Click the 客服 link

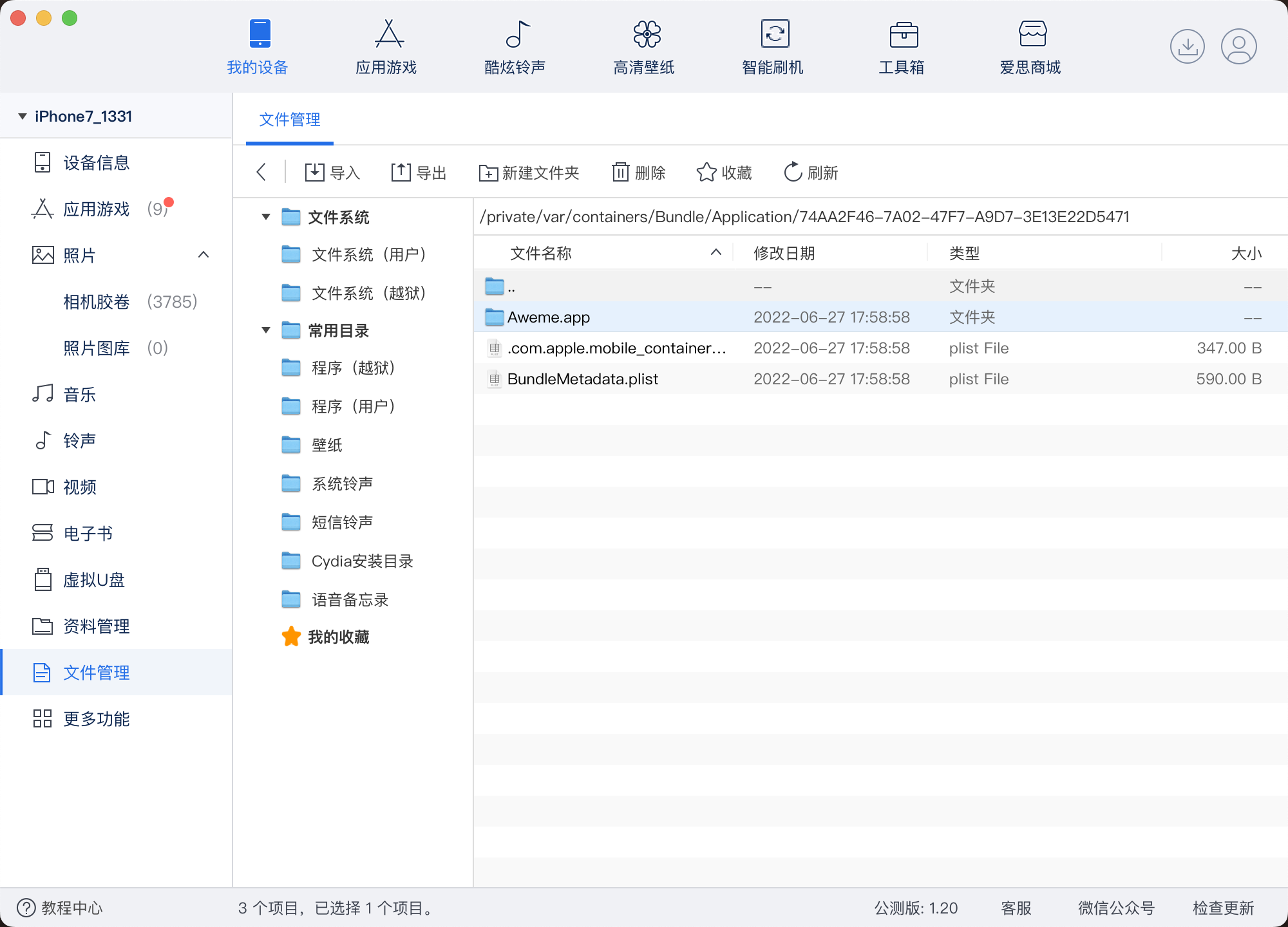[1016, 908]
